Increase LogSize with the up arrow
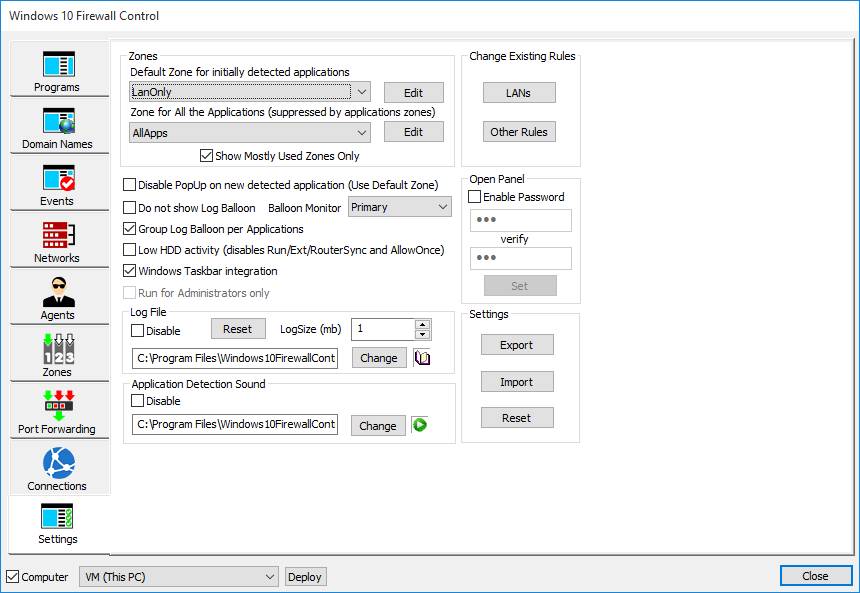 [x=422, y=324]
